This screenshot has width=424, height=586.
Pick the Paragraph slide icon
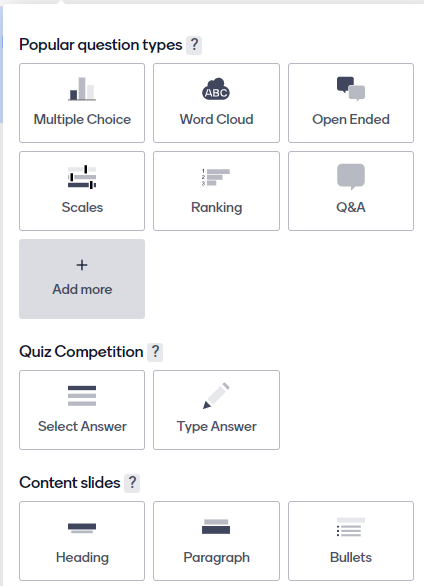(216, 527)
